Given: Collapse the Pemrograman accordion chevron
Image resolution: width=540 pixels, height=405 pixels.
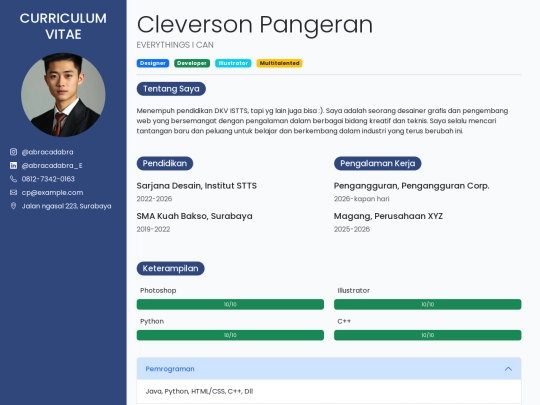Looking at the screenshot, I should [x=508, y=369].
